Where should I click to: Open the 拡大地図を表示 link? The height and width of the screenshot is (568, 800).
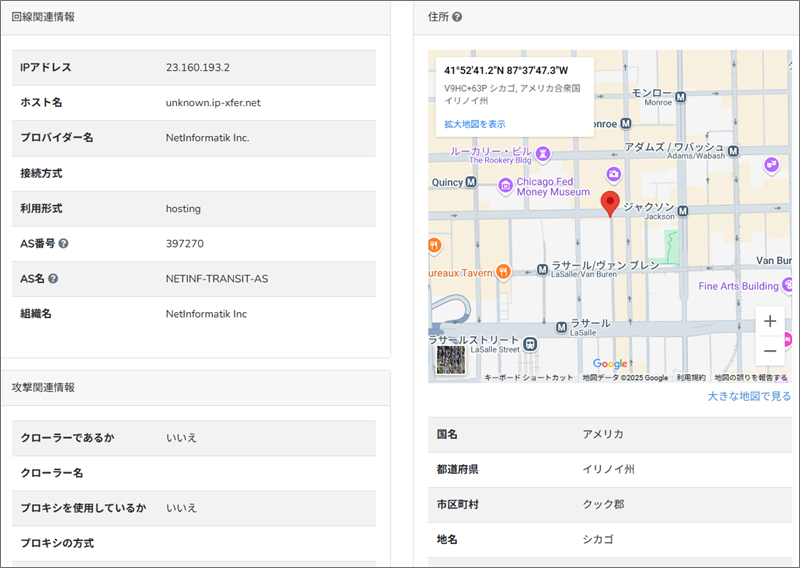tap(474, 124)
